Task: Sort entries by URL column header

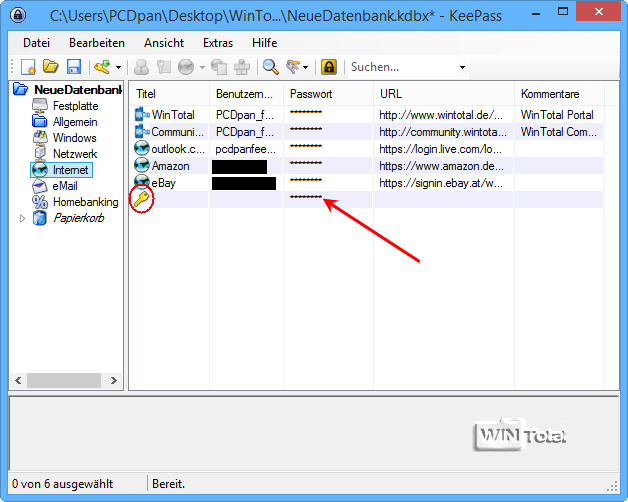Action: [x=444, y=94]
